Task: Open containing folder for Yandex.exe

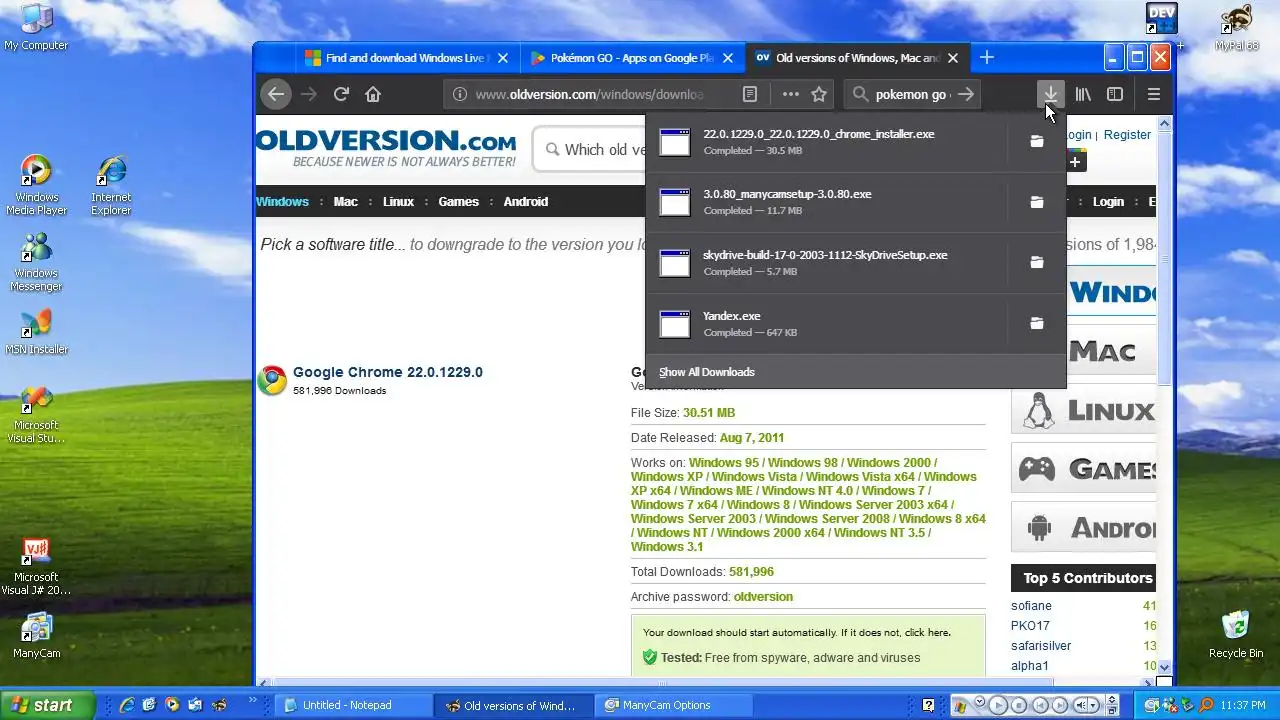Action: click(1037, 324)
